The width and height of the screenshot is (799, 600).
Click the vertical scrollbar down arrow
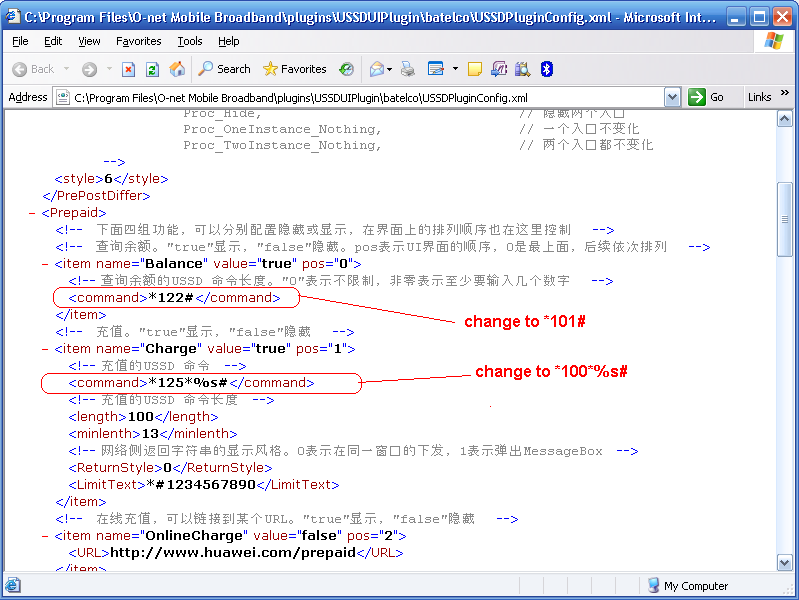[784, 563]
